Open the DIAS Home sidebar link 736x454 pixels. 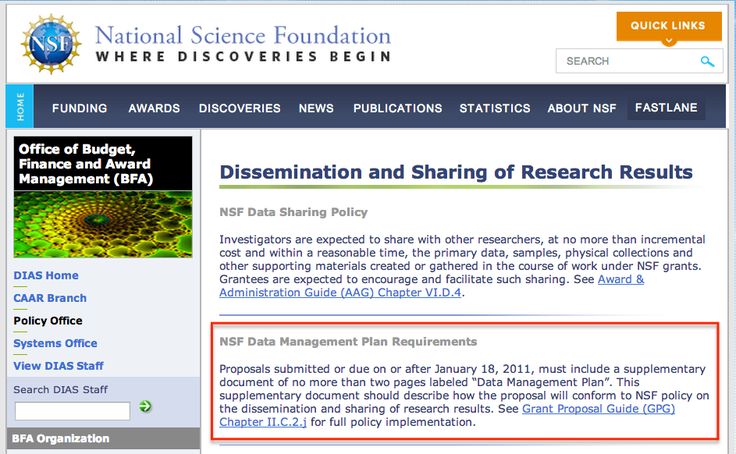pyautogui.click(x=46, y=276)
